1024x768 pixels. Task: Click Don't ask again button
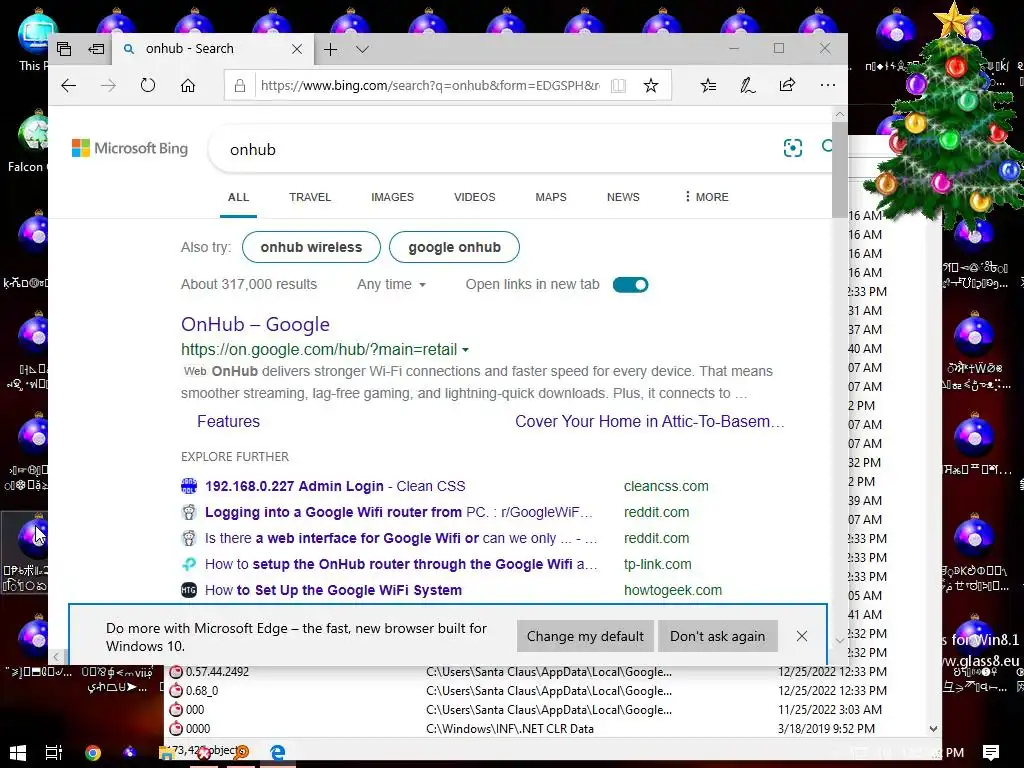[x=718, y=636]
